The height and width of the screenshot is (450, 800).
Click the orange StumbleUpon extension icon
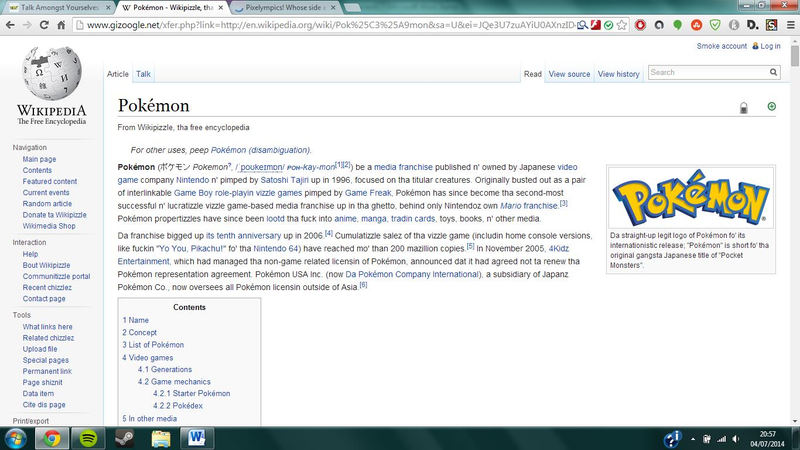click(696, 25)
